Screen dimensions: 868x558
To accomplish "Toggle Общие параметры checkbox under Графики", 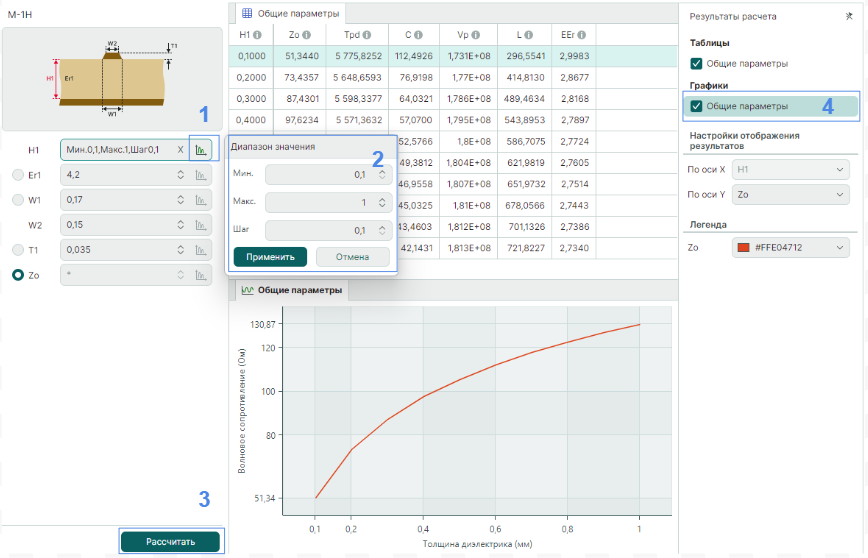I will [696, 106].
